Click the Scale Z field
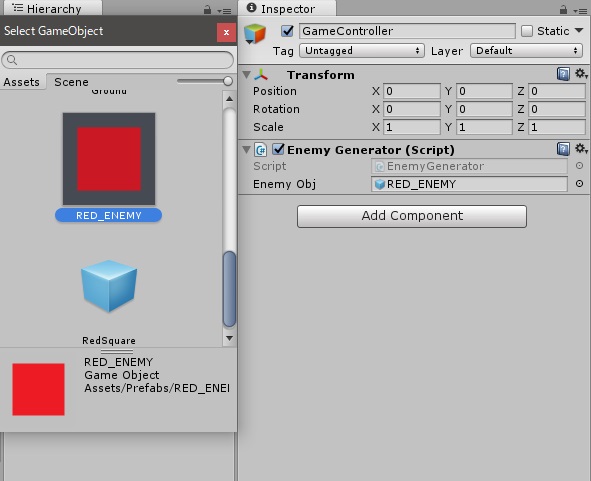The image size is (591, 481). (557, 127)
